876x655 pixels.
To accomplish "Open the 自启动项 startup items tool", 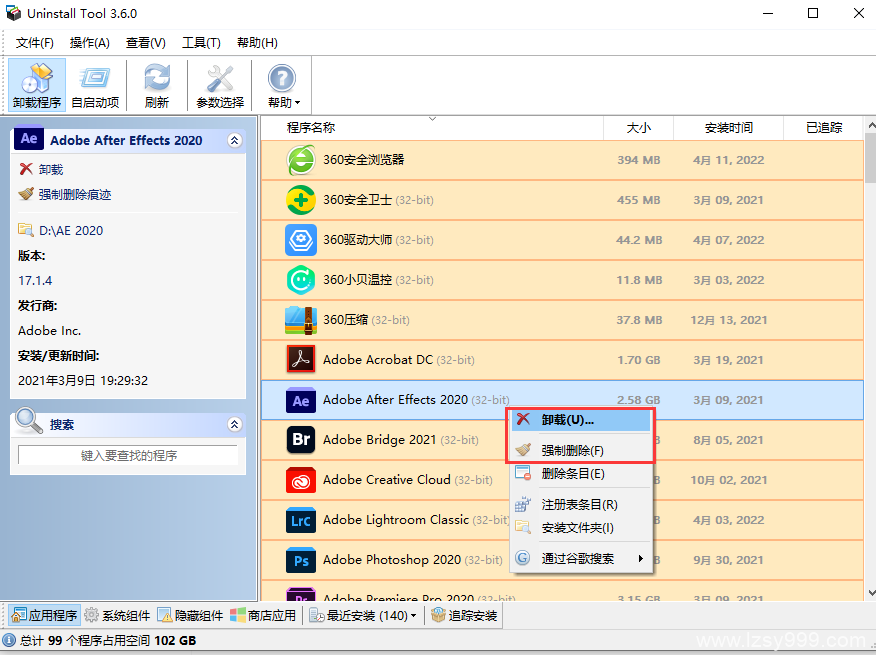I will (x=96, y=85).
